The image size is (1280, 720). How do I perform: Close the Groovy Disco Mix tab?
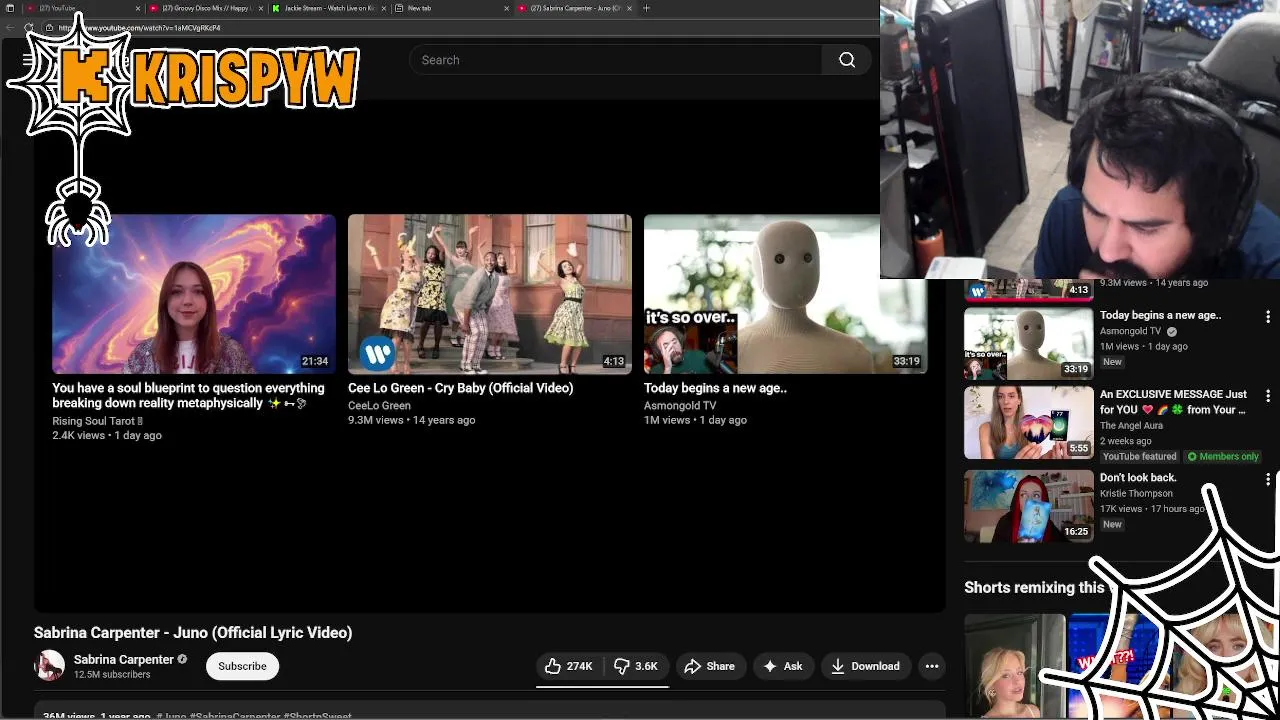(261, 8)
